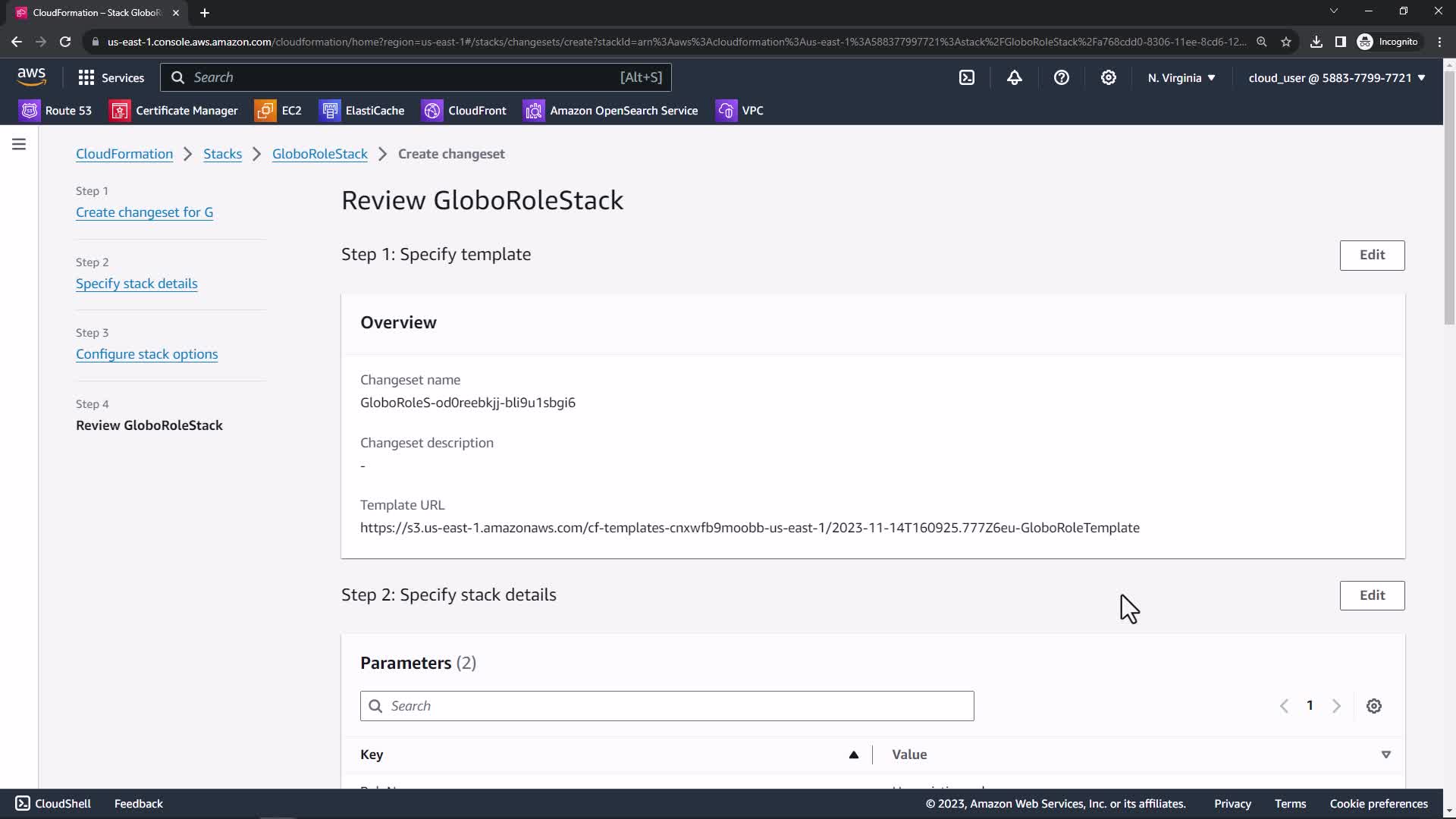The width and height of the screenshot is (1456, 819).
Task: Open the cloud_user account dropdown
Action: pos(1336,77)
